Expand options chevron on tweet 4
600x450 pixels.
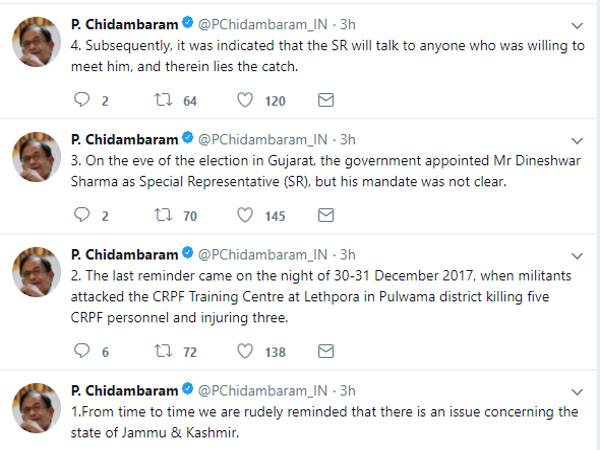coord(576,24)
